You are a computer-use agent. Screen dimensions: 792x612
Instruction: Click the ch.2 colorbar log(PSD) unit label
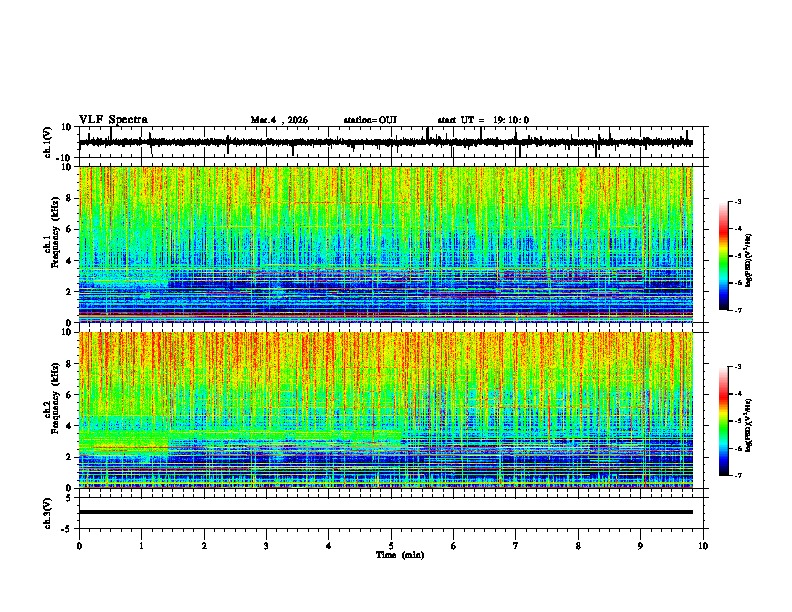point(748,425)
